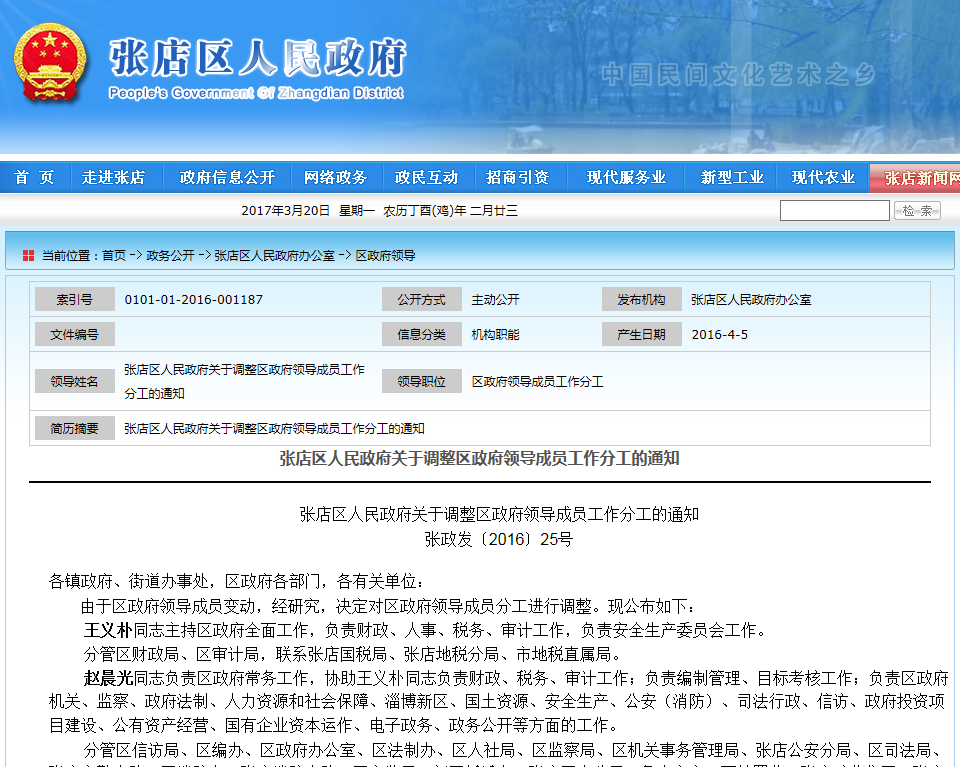Follow the 政务公开 breadcrumb link

pyautogui.click(x=170, y=256)
